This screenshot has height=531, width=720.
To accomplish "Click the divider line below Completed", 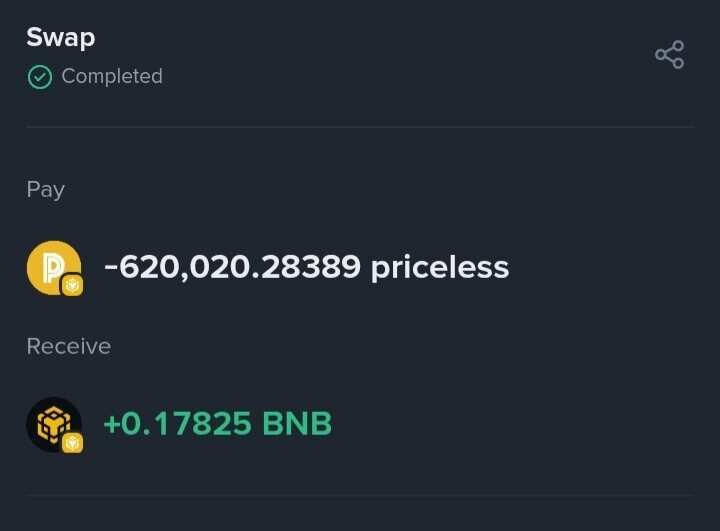I will 360,127.
